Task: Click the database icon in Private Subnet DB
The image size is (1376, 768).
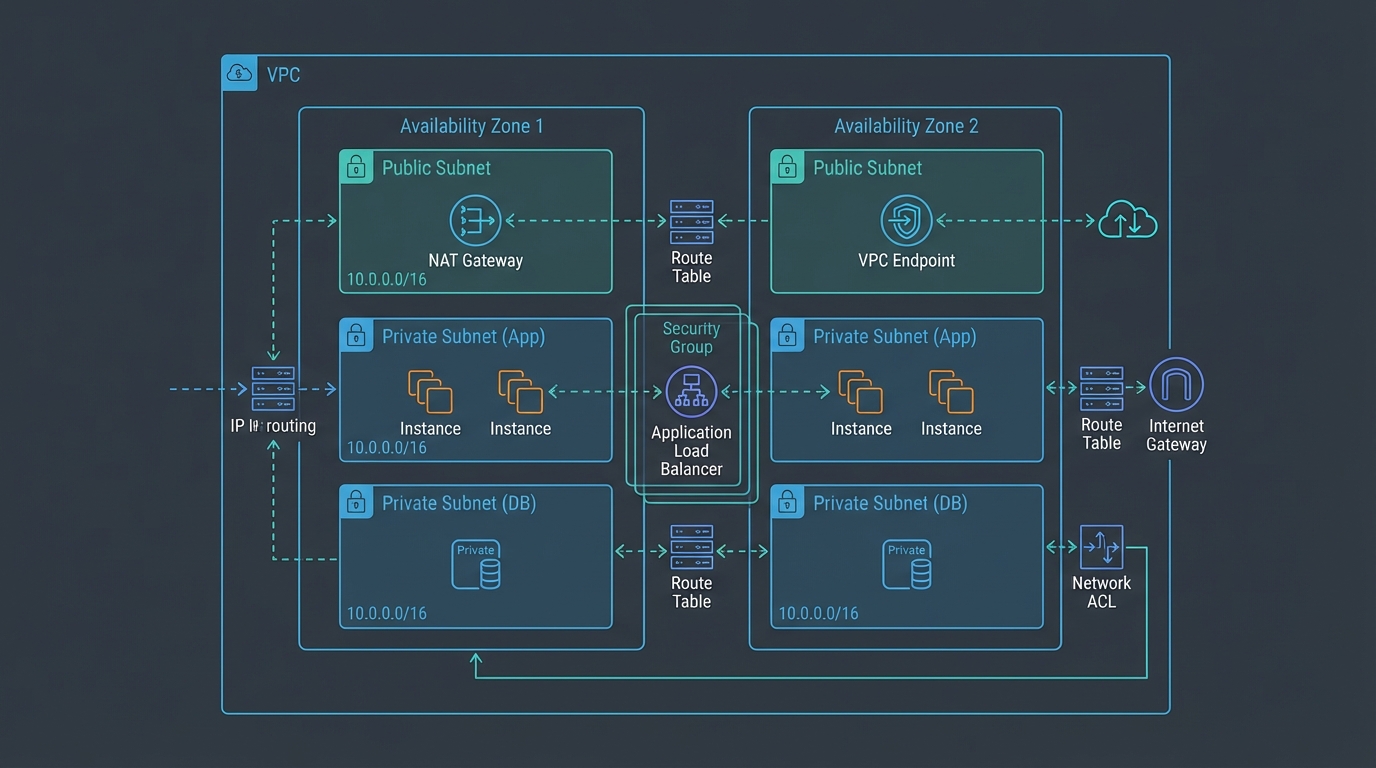Action: [475, 565]
